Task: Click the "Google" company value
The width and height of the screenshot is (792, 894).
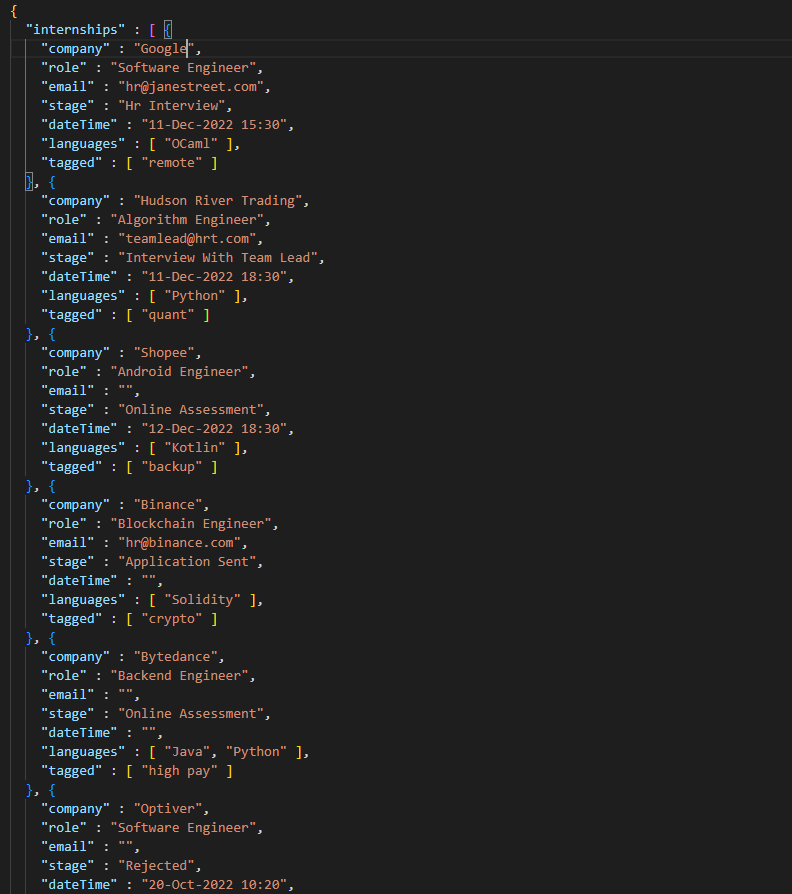Action: pyautogui.click(x=164, y=48)
